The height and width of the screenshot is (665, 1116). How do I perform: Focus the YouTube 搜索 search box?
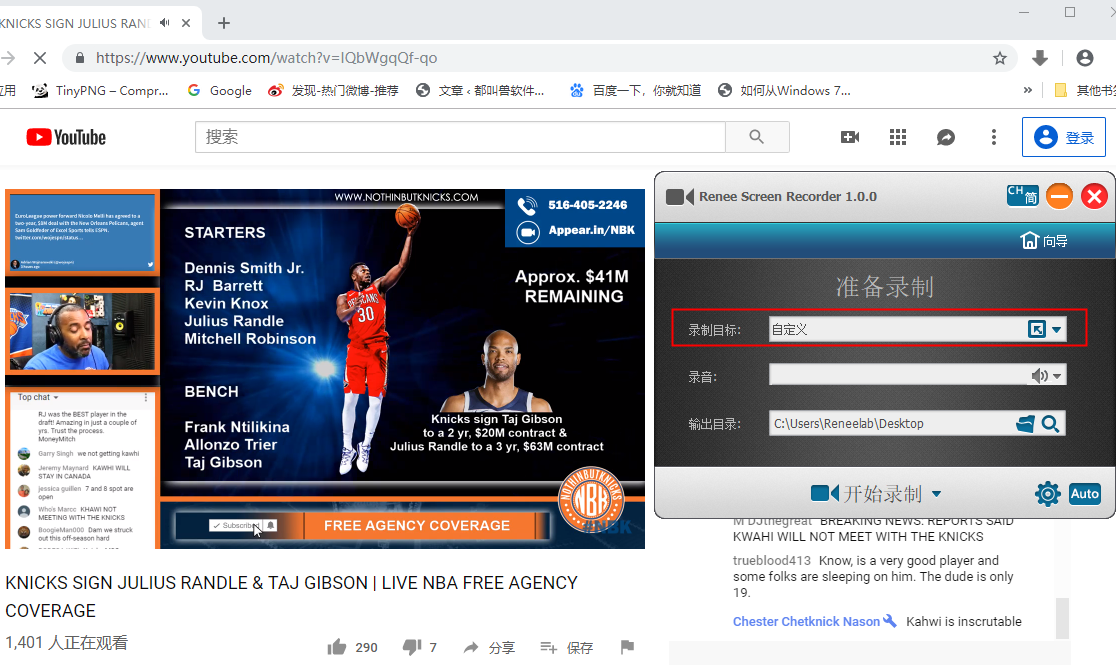(x=460, y=137)
